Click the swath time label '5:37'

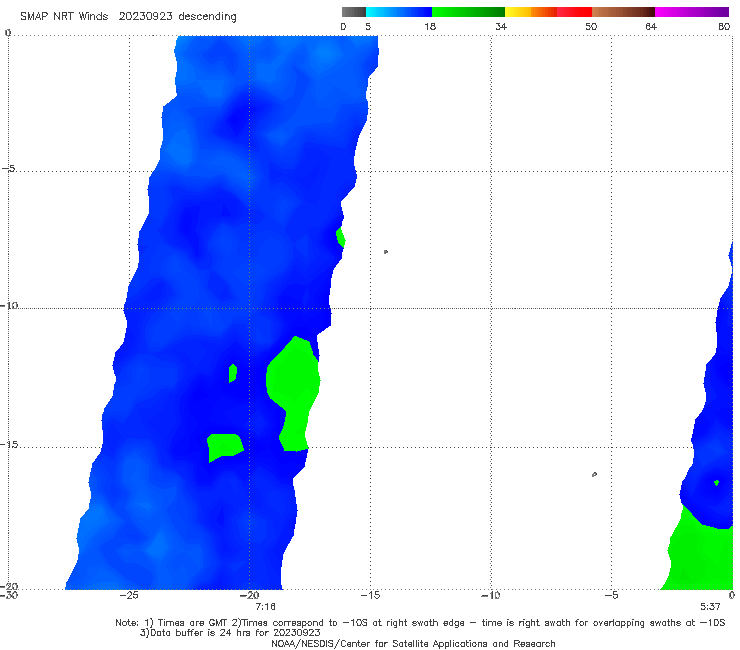point(710,607)
